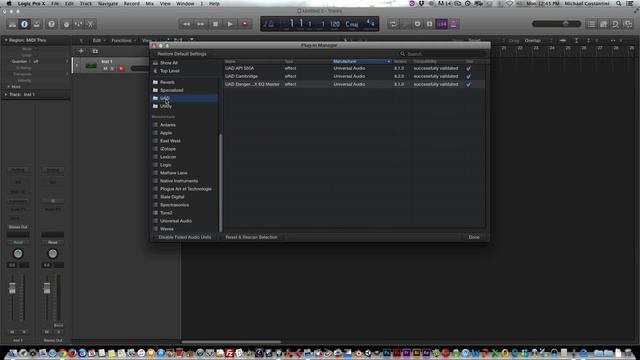Click the Fast Forward transport button

[x=201, y=24]
